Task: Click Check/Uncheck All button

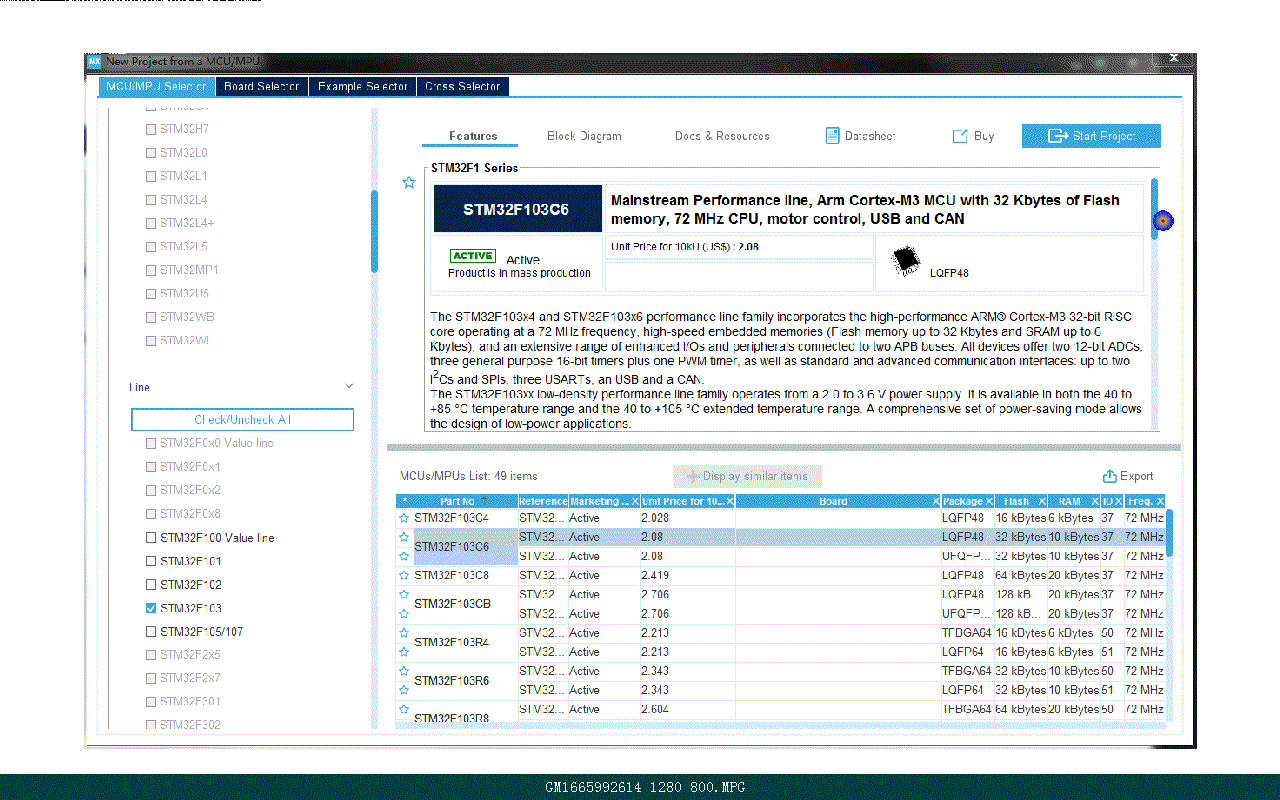Action: [x=242, y=419]
